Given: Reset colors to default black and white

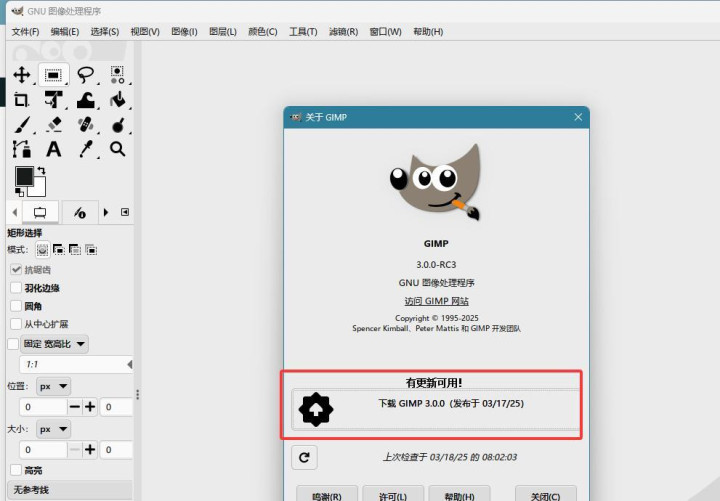Looking at the screenshot, I should pyautogui.click(x=19, y=191).
